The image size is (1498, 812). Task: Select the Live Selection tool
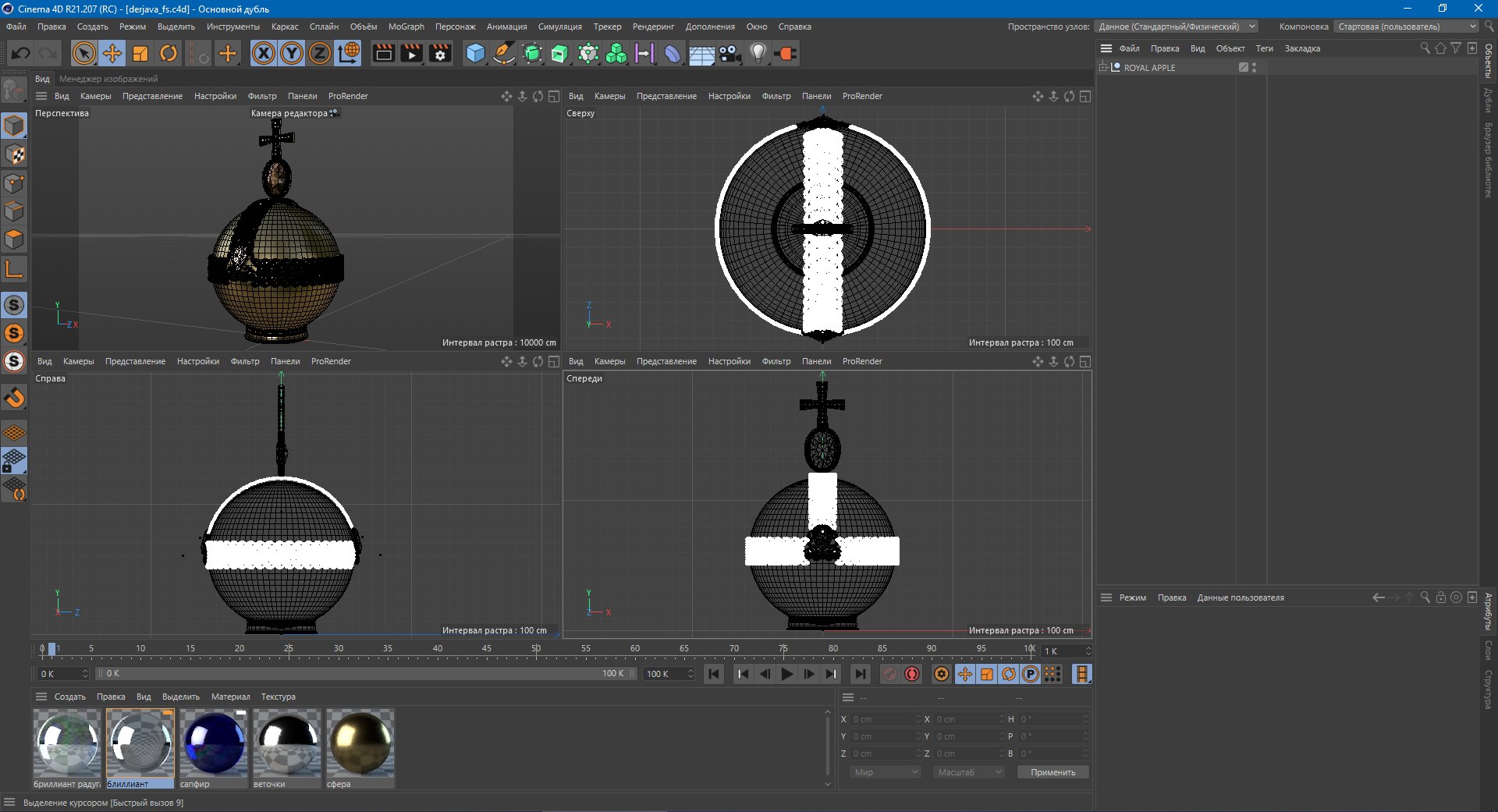(x=83, y=53)
